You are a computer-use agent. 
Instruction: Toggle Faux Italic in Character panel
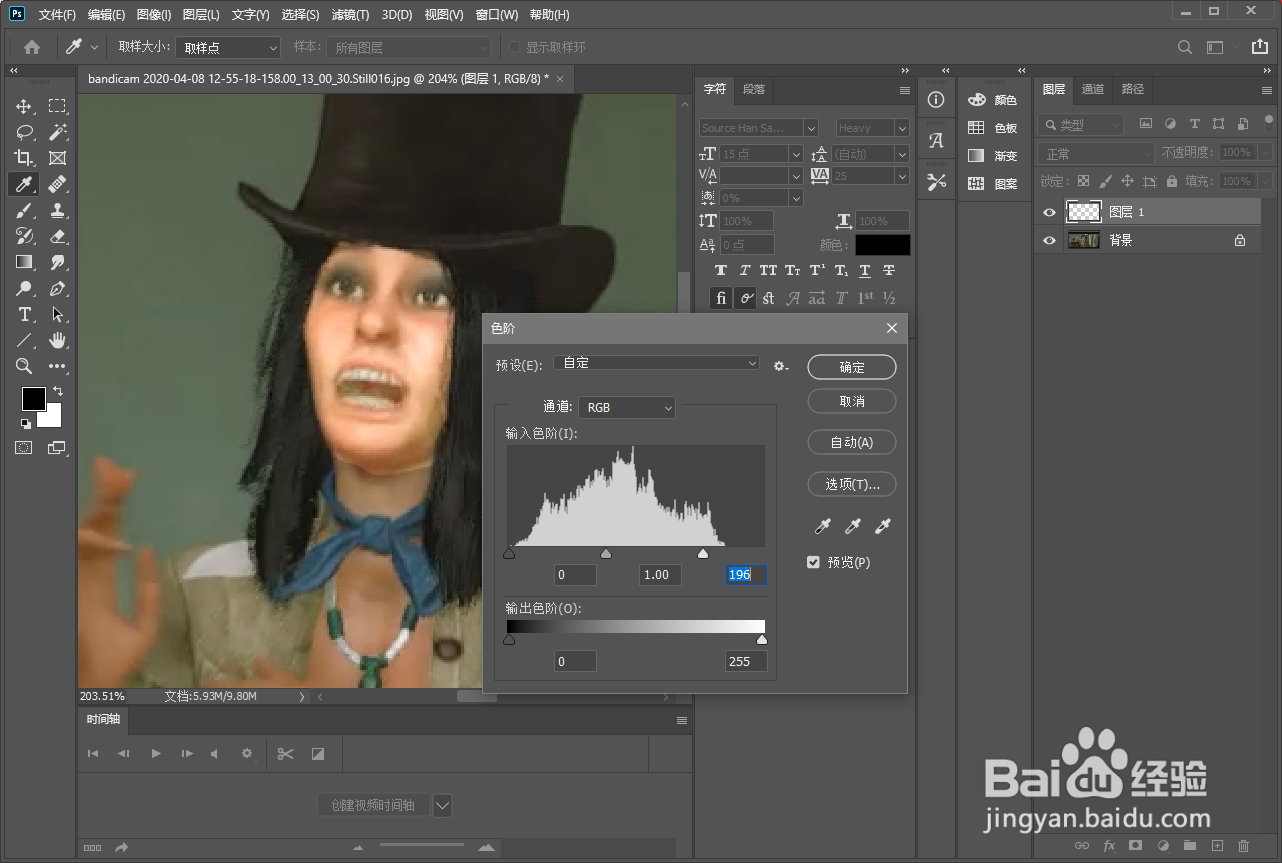click(x=745, y=271)
